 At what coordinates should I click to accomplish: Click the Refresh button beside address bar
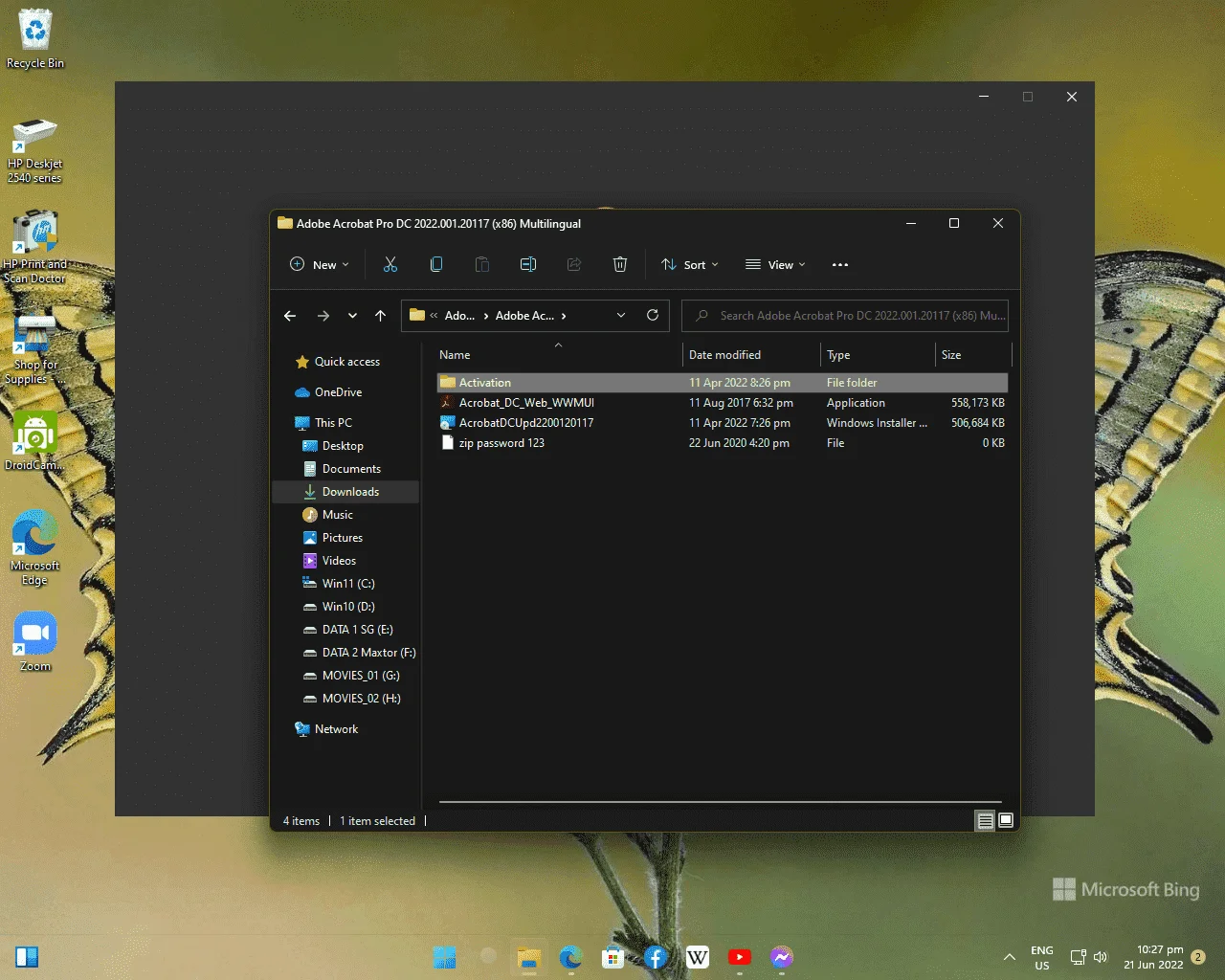point(653,315)
